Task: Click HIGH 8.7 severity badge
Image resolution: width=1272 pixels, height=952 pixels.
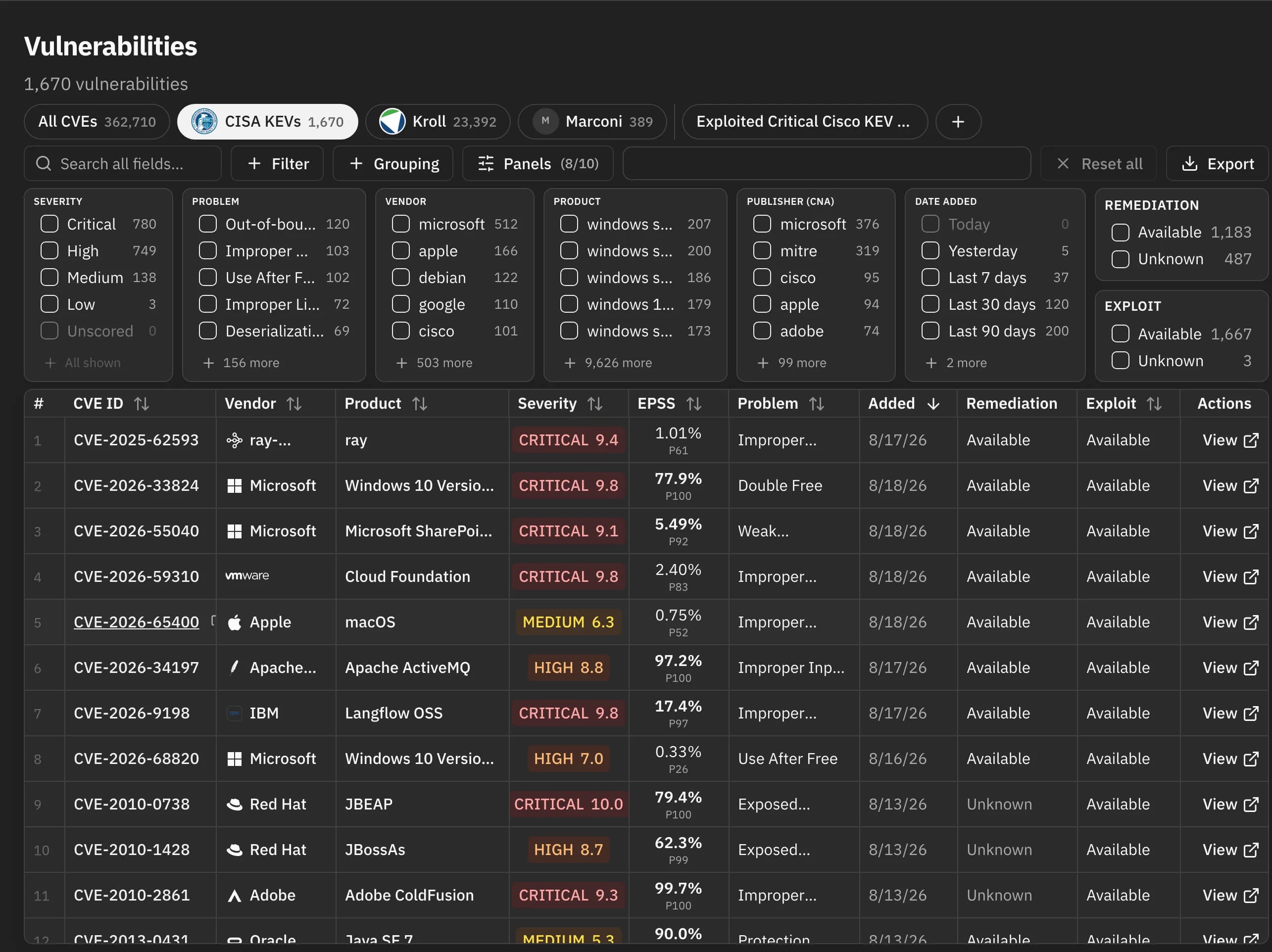Action: (x=568, y=850)
